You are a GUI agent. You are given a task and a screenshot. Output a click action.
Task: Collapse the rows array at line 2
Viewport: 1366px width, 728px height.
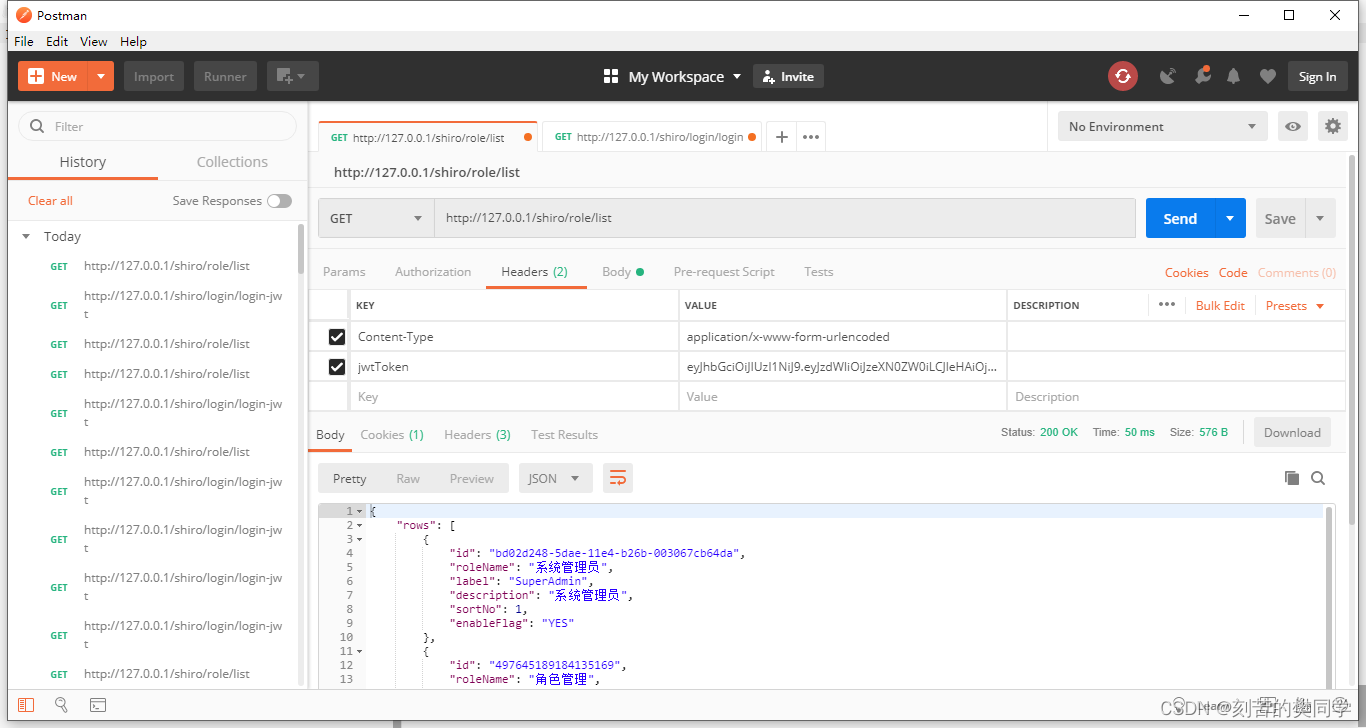pos(360,525)
